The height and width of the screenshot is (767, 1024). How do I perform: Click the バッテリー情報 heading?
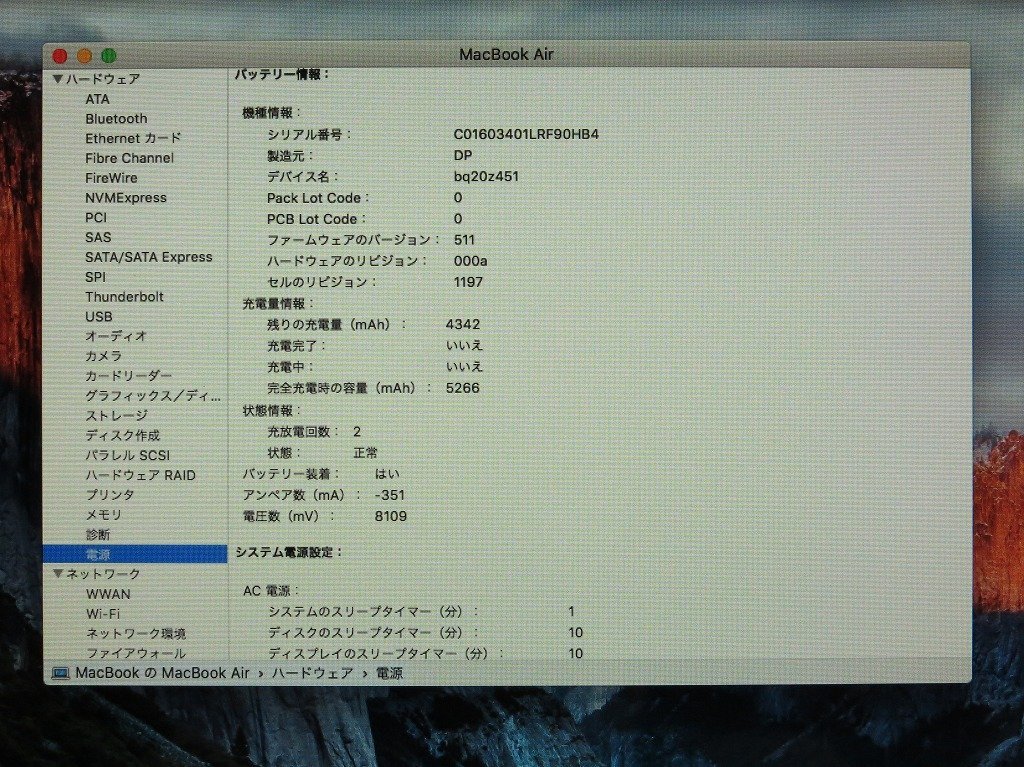coord(282,74)
